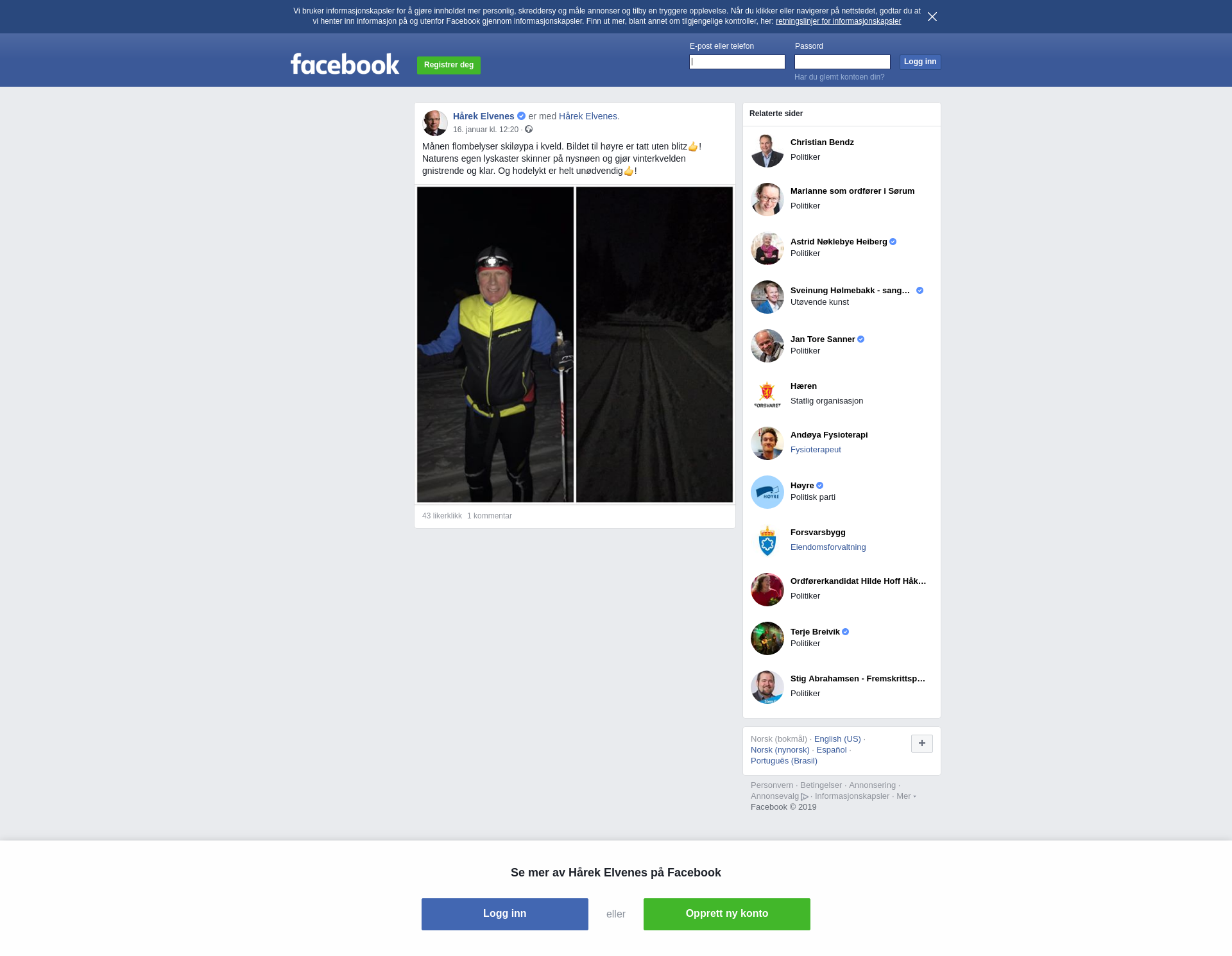
Task: Click verified badge beside Høyre
Action: [x=820, y=486]
